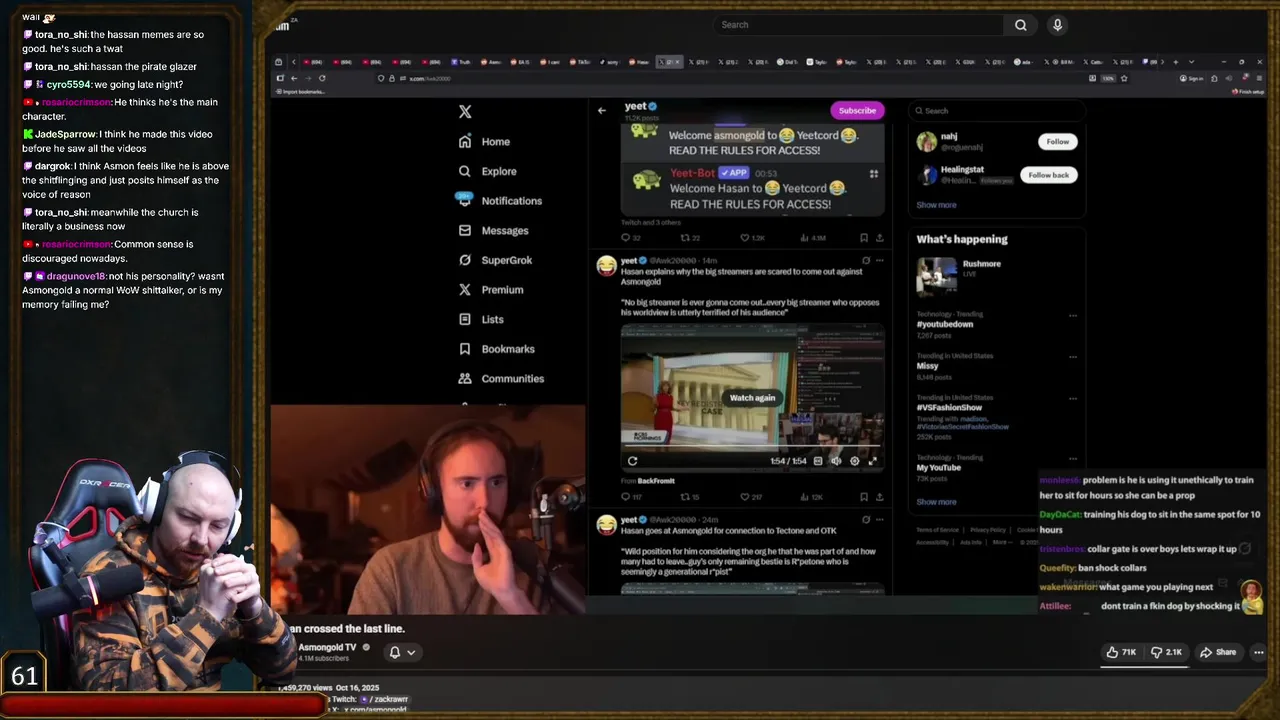Open the #youtubedown trend
The height and width of the screenshot is (720, 1280).
coord(945,324)
